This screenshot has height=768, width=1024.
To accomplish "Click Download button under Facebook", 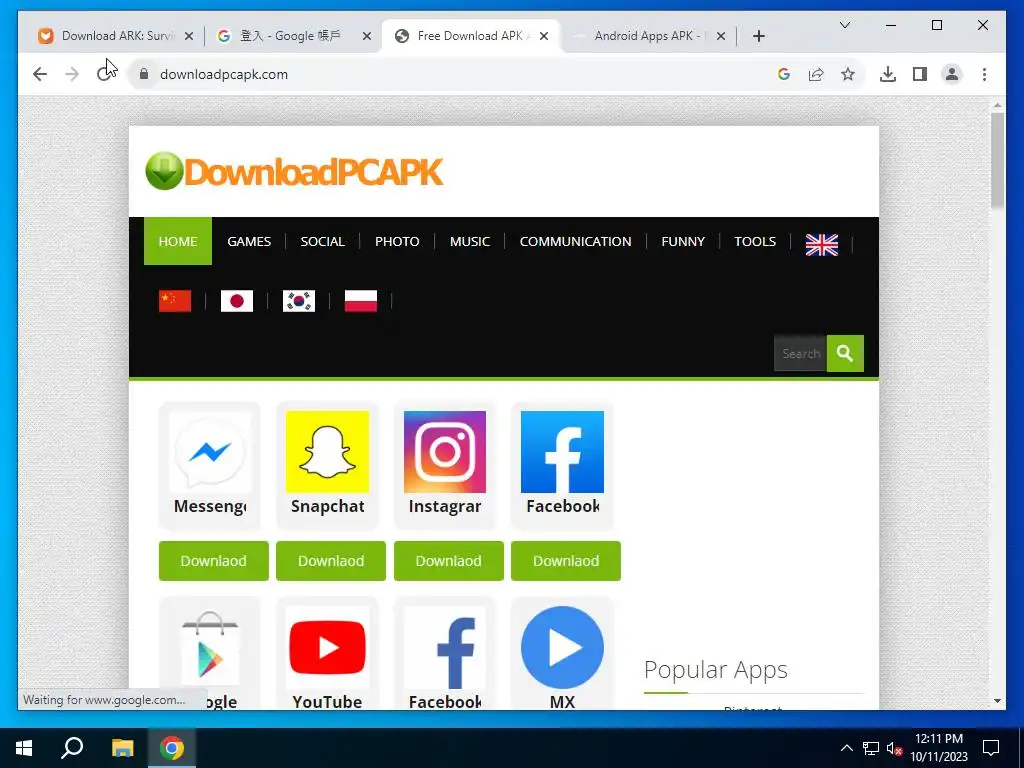I will pyautogui.click(x=566, y=561).
